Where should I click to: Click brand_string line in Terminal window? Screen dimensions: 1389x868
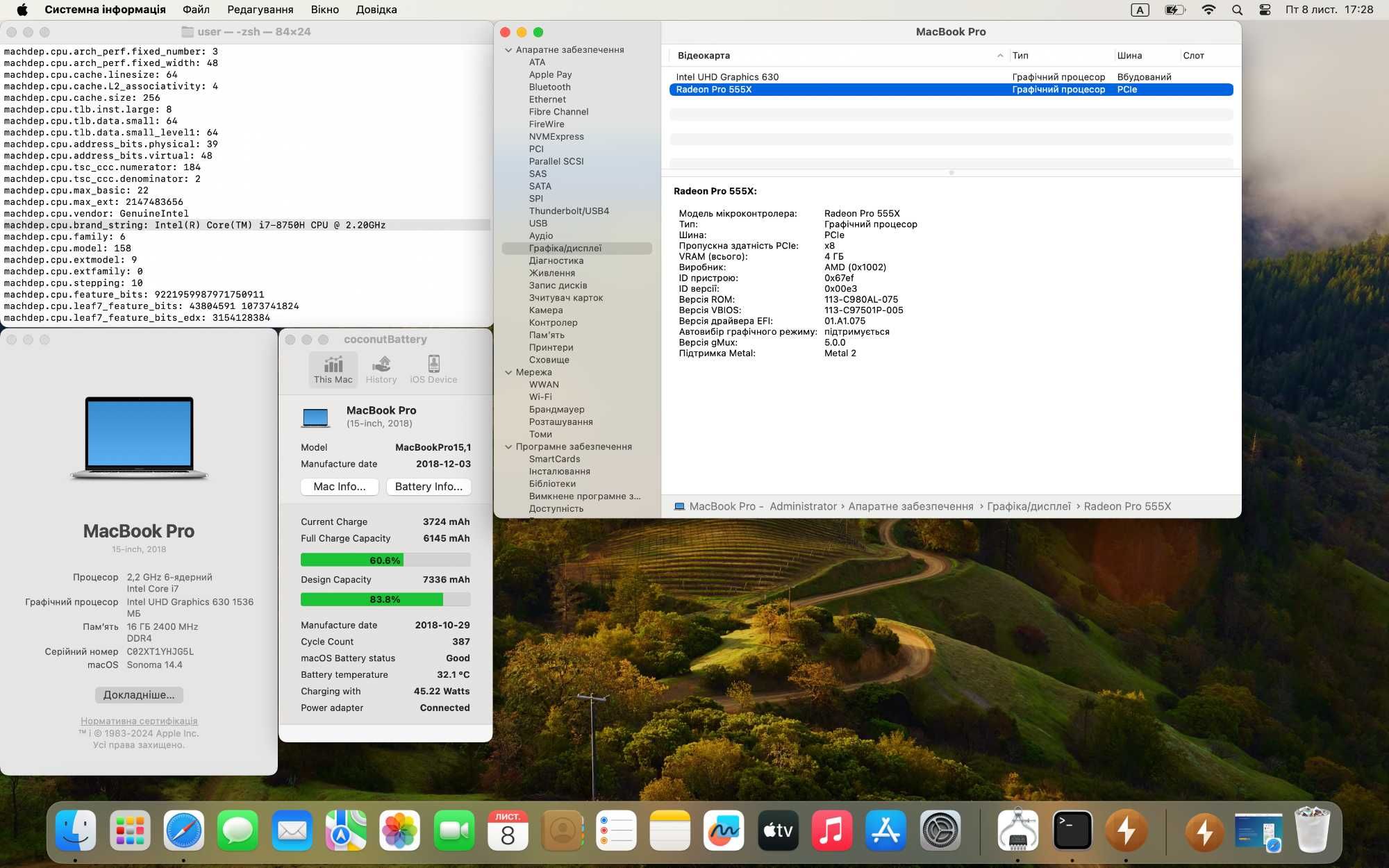[247, 225]
